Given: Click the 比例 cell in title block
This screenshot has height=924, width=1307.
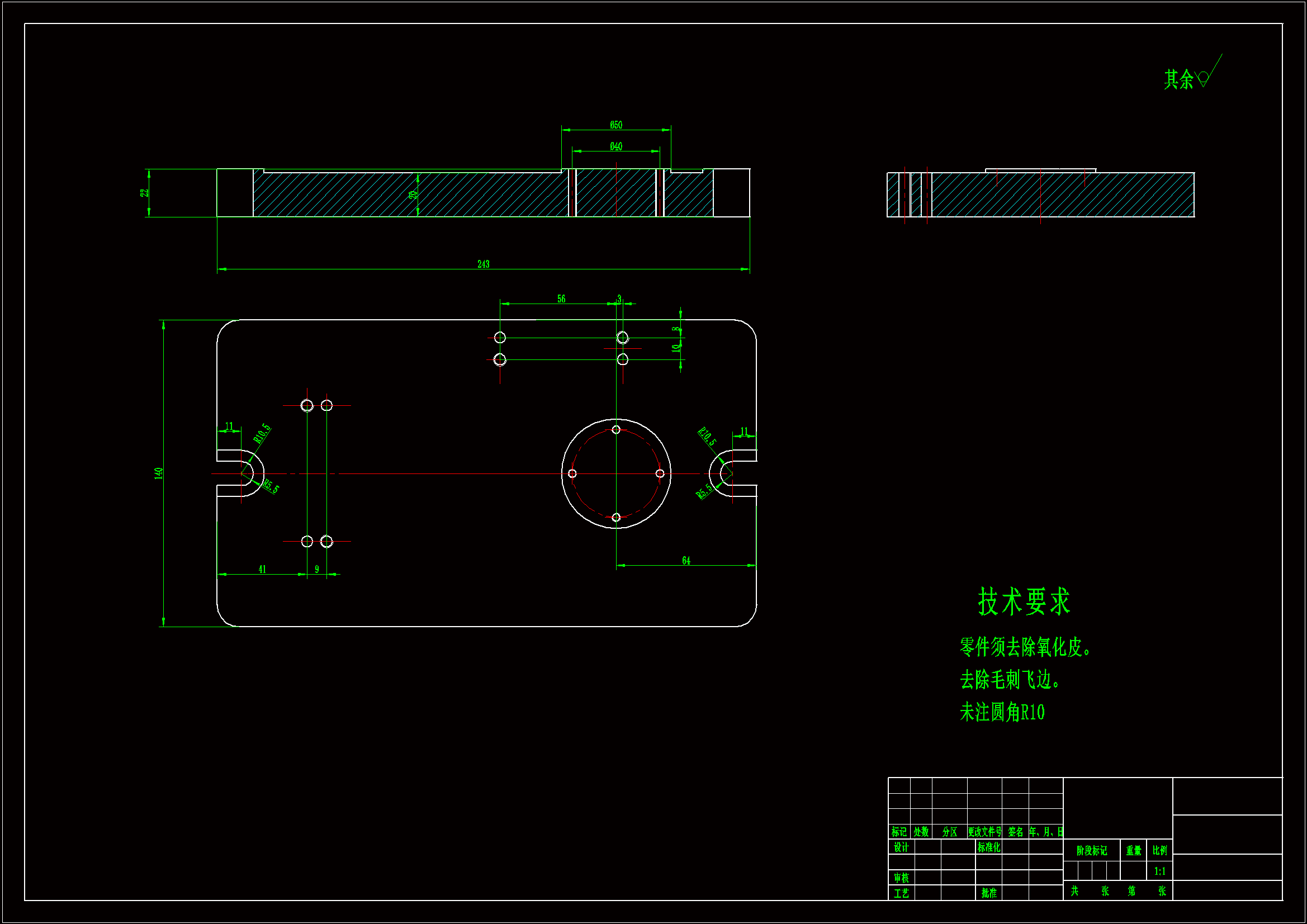Looking at the screenshot, I should [x=1159, y=851].
